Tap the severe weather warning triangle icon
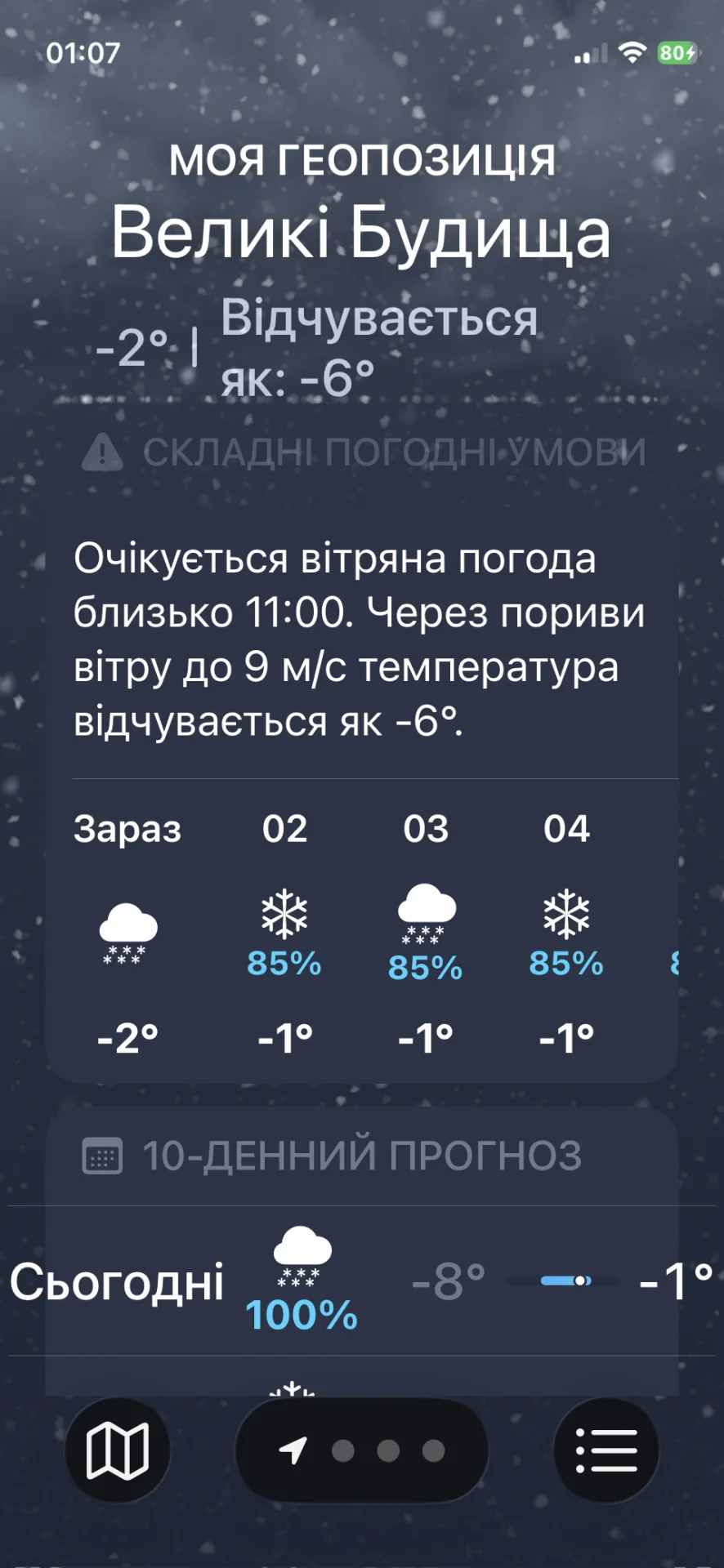The image size is (724, 1568). (x=102, y=452)
